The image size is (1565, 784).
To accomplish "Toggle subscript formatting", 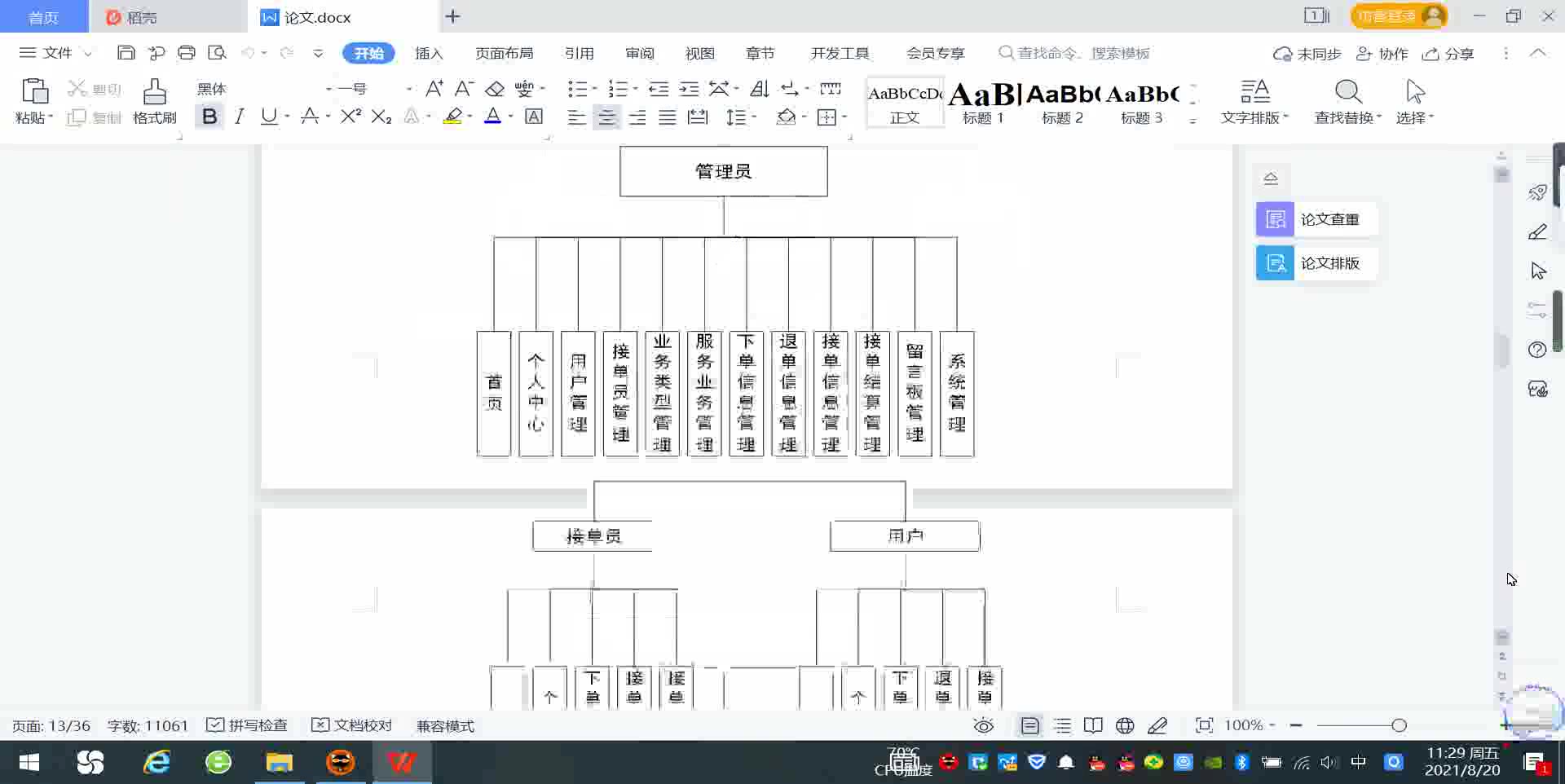I will (381, 117).
